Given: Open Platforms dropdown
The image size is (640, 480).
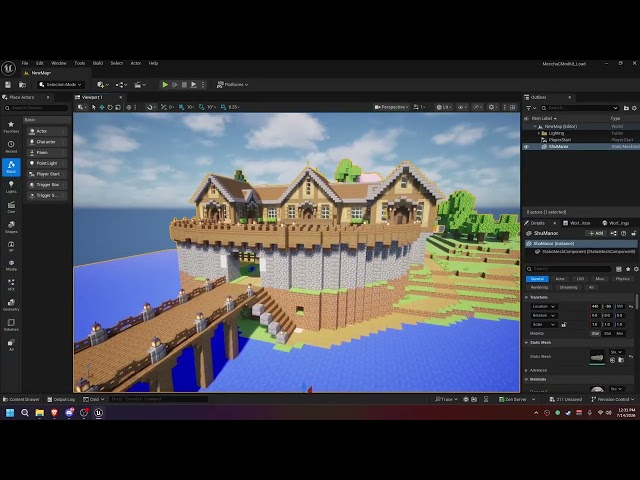Looking at the screenshot, I should (x=232, y=84).
